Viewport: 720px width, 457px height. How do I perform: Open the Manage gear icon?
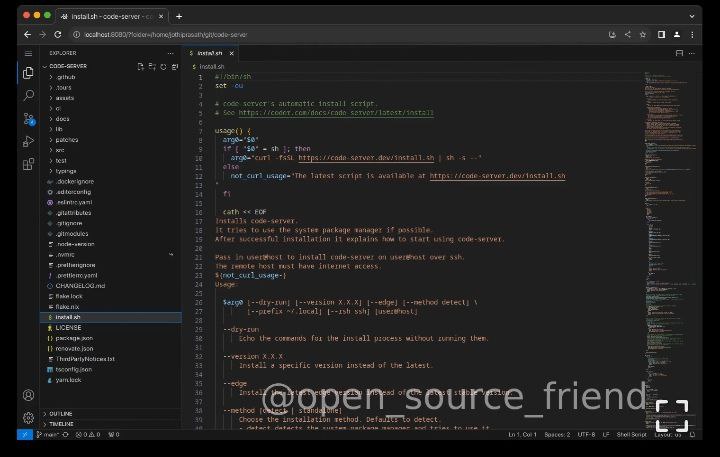click(x=28, y=418)
